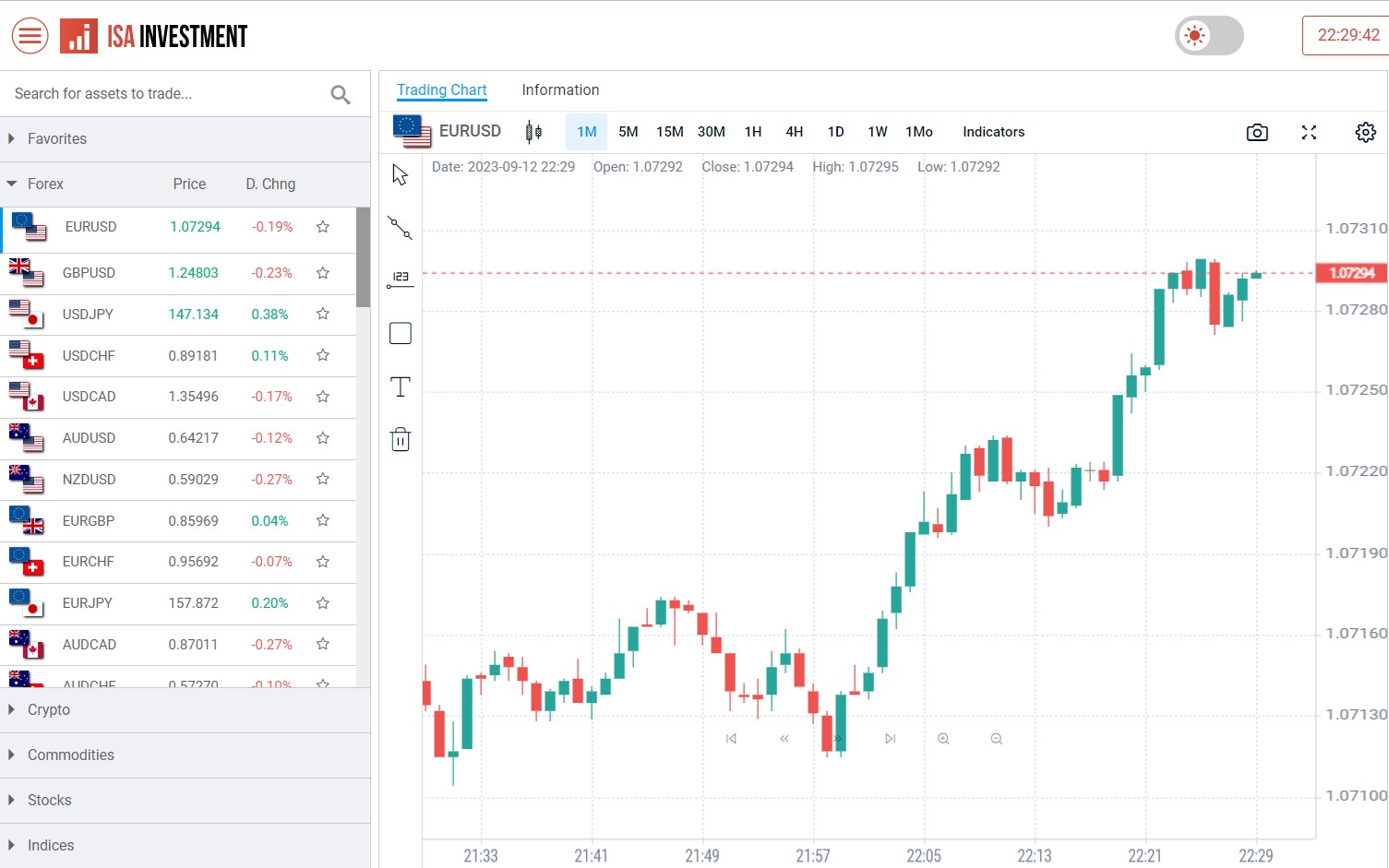The width and height of the screenshot is (1389, 868).
Task: Favorite GBPUSD with its star
Action: coord(323,273)
